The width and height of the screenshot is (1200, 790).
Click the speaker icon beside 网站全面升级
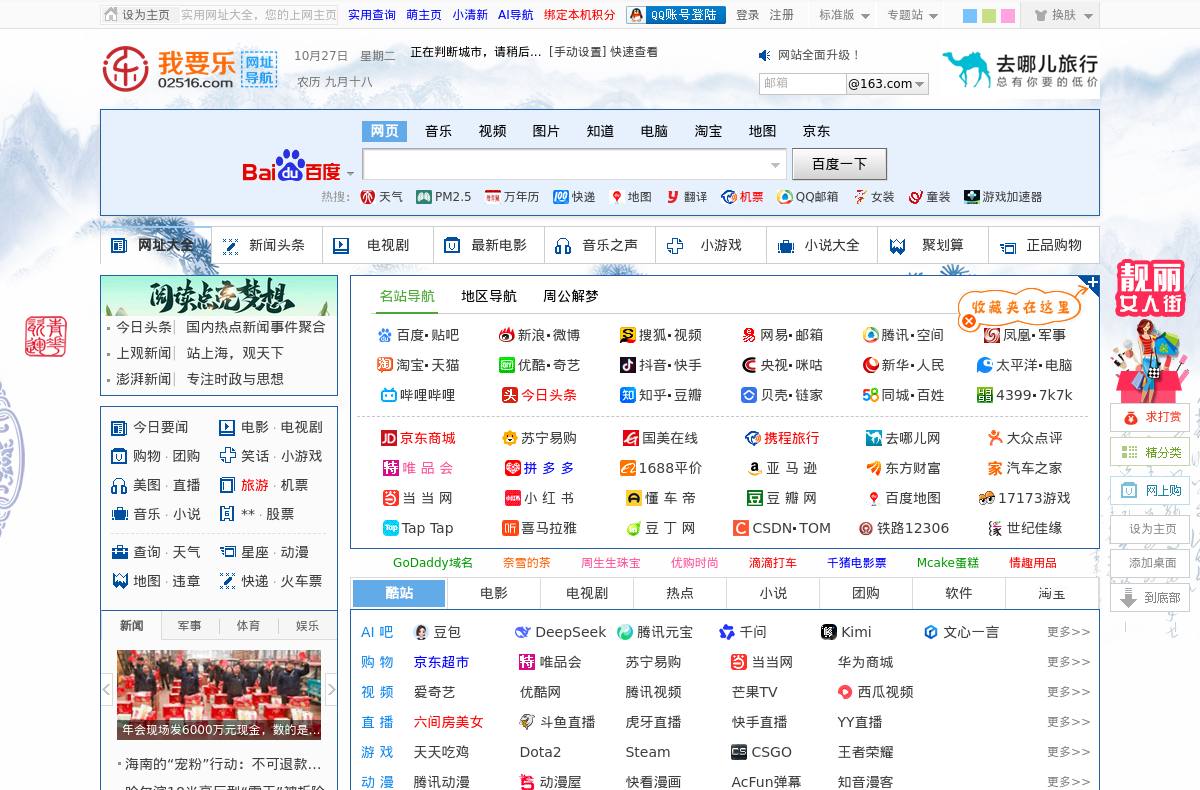point(765,55)
